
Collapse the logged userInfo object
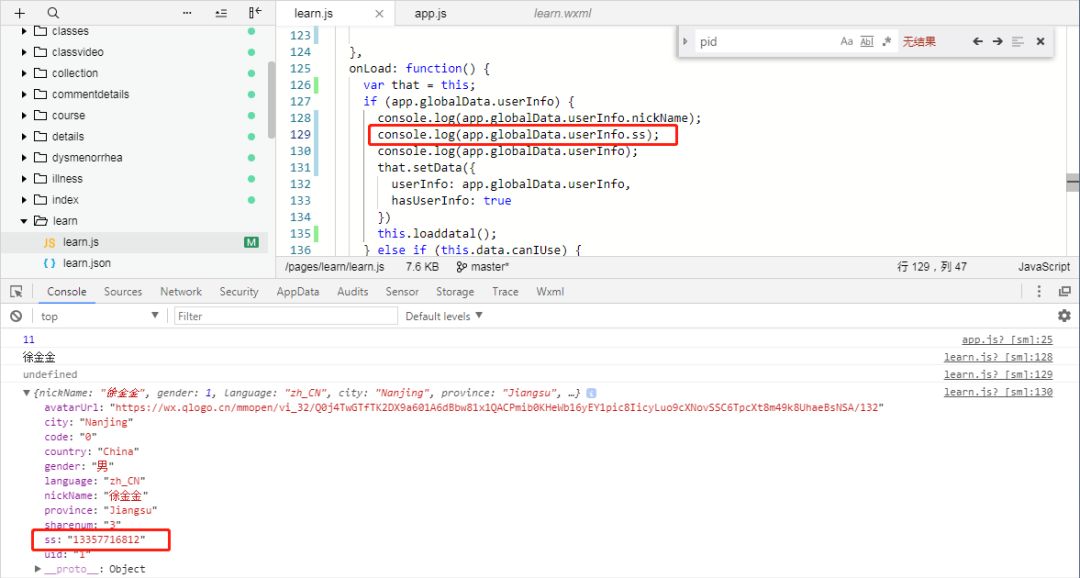[27, 393]
